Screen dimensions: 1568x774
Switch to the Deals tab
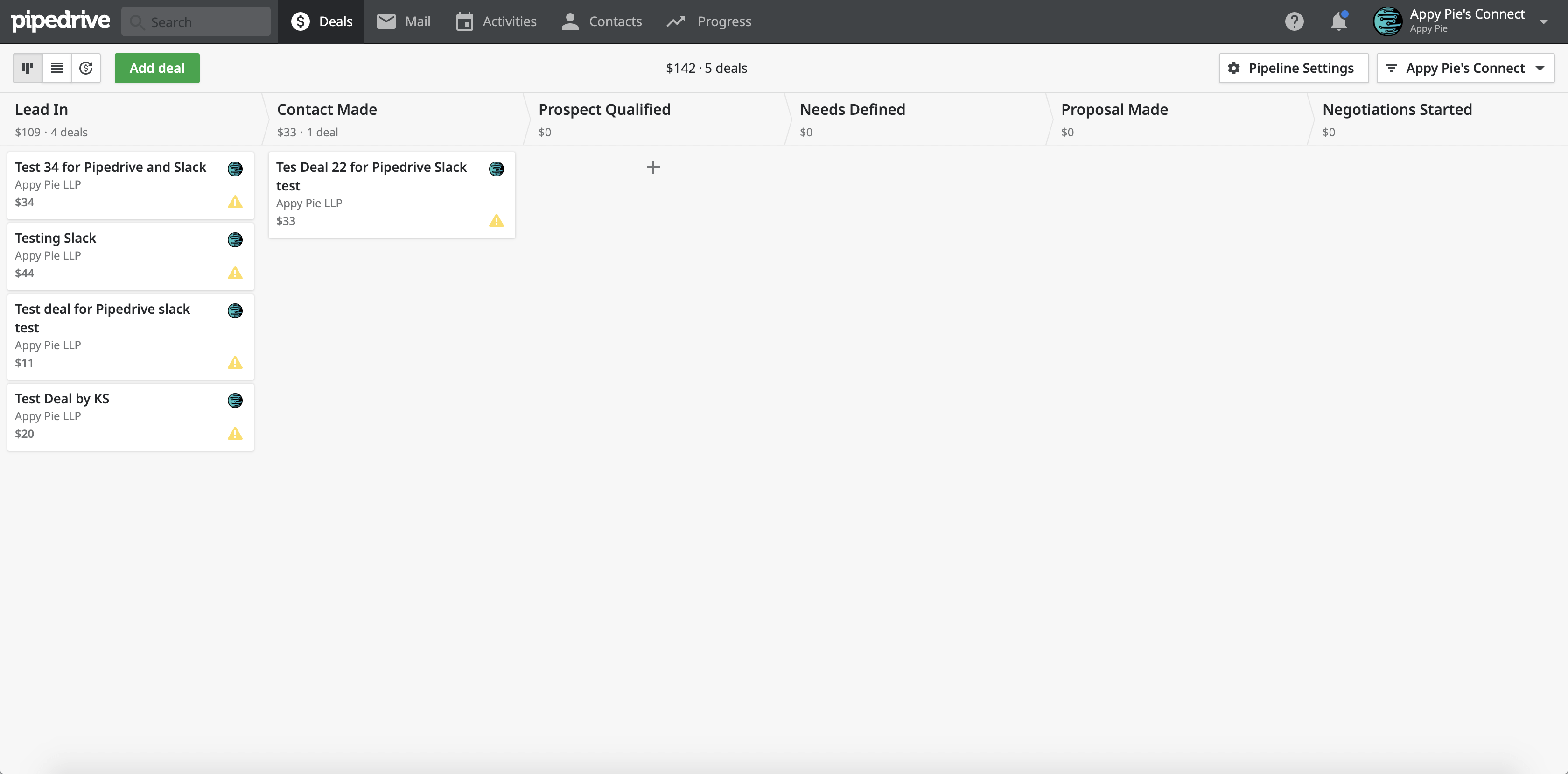coord(322,21)
